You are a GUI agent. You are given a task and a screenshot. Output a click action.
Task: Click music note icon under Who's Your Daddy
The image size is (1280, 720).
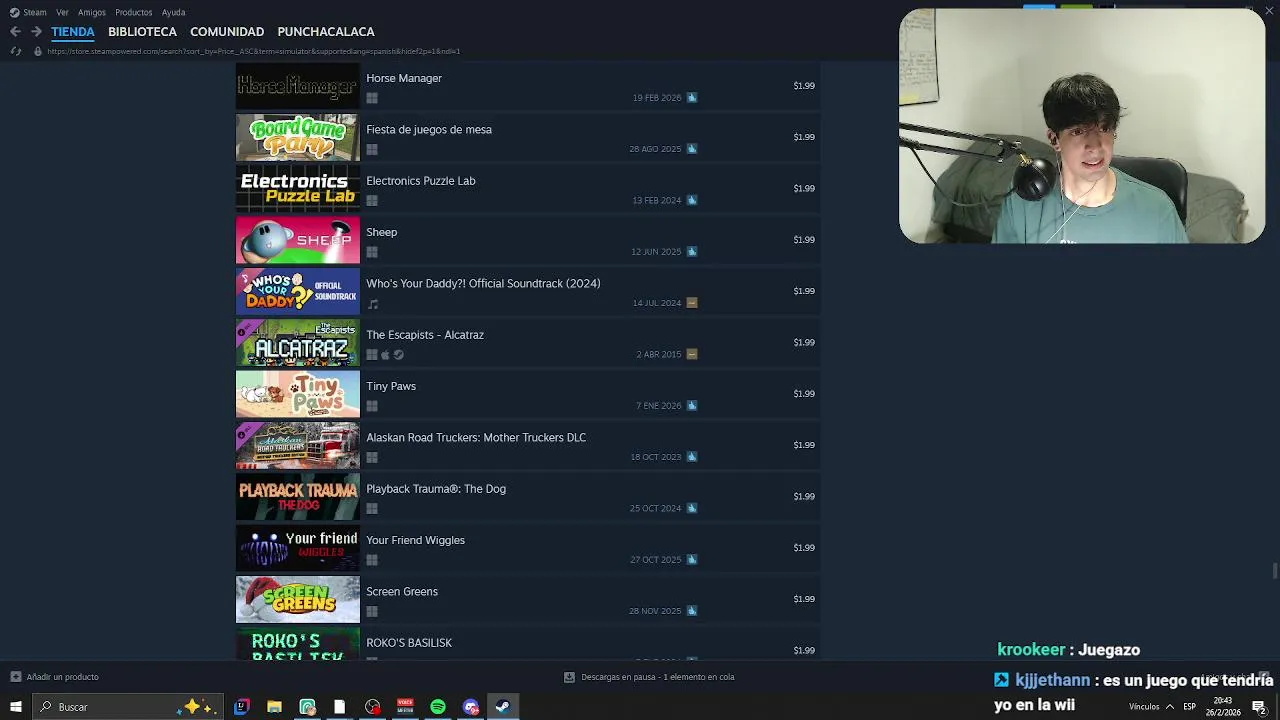pyautogui.click(x=372, y=304)
